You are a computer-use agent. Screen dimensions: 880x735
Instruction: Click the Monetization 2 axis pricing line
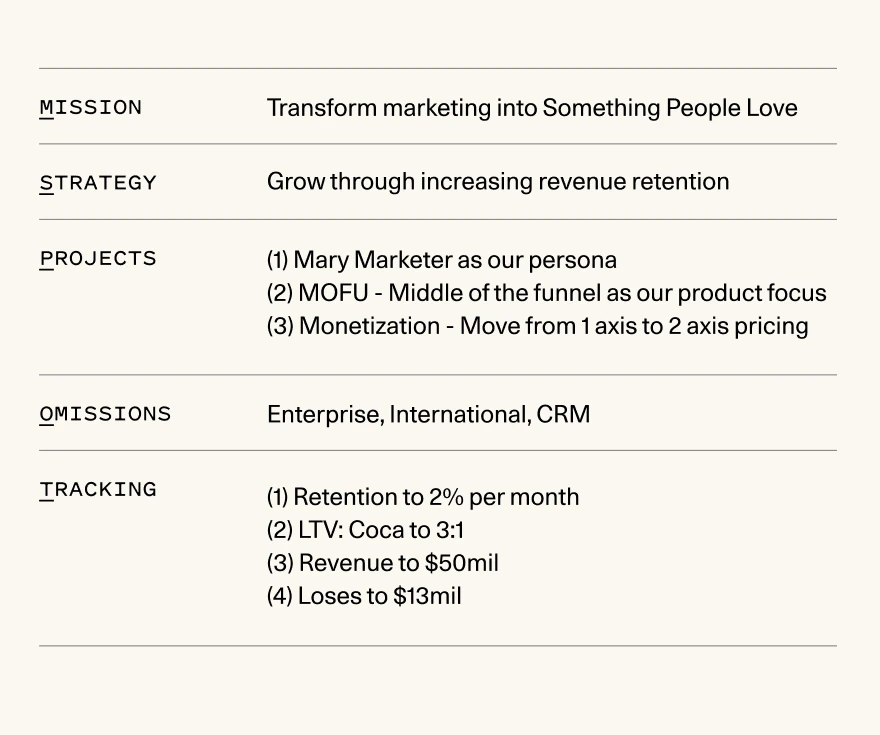point(538,326)
